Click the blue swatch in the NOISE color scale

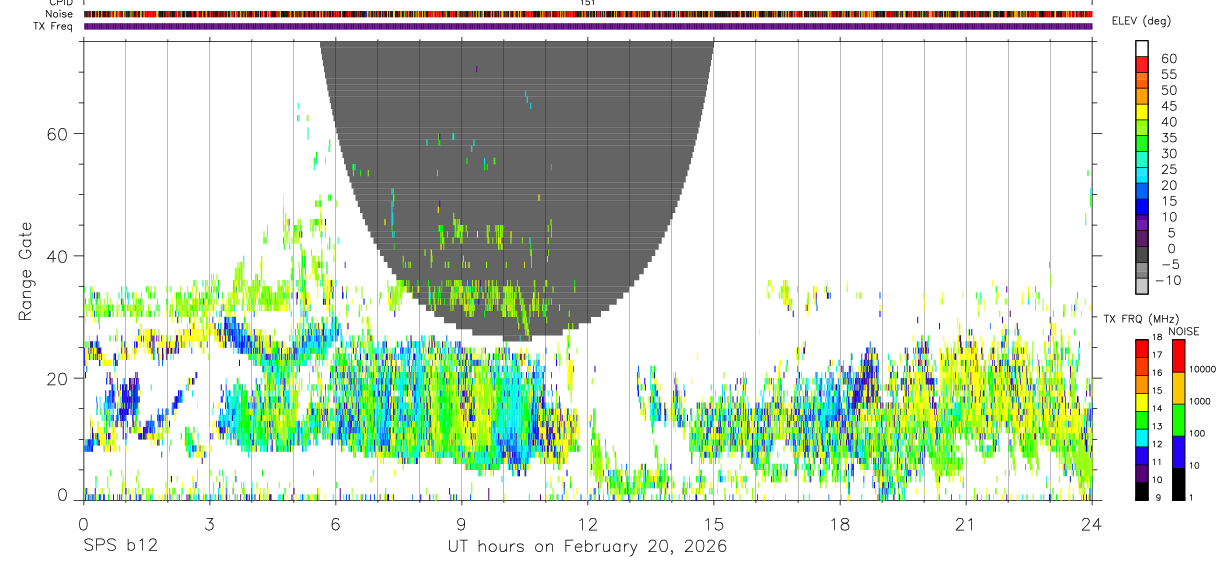(x=1178, y=451)
